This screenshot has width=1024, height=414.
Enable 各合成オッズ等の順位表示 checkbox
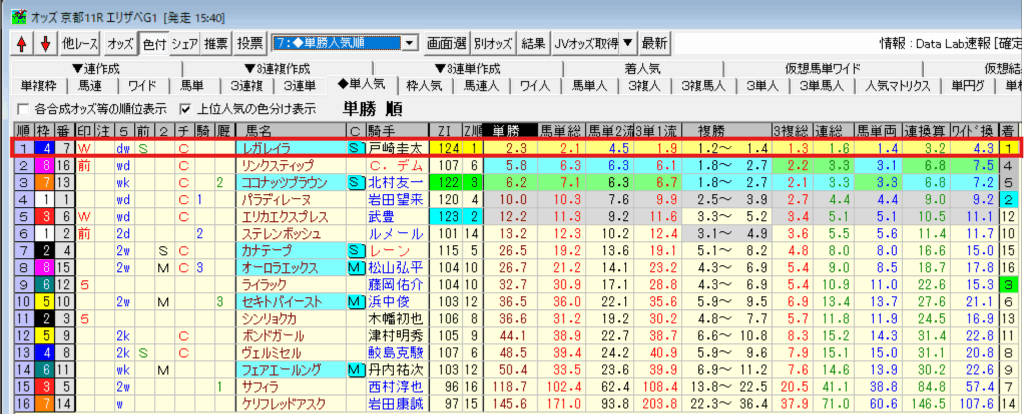pos(24,108)
